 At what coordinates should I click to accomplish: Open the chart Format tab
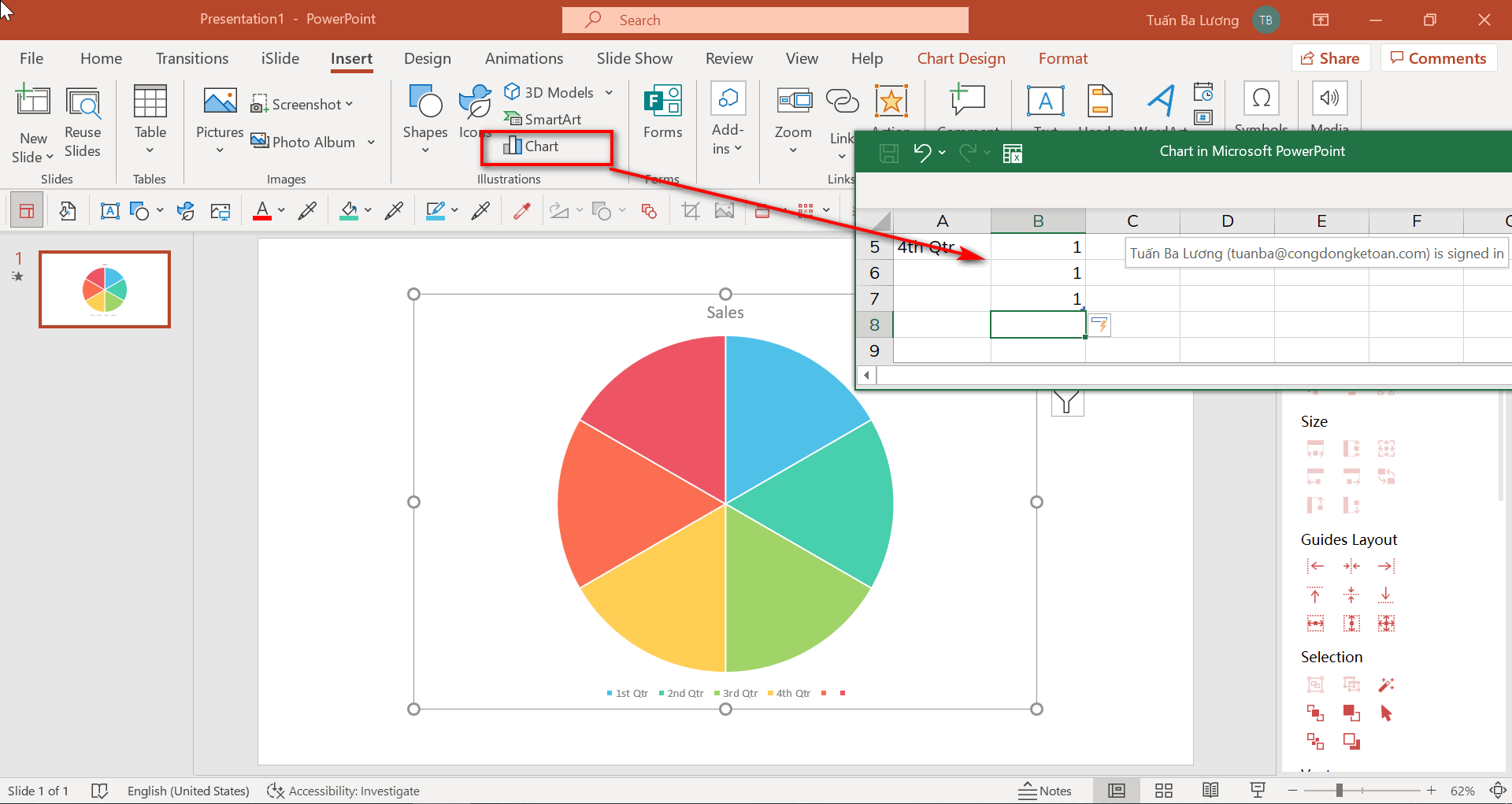(1063, 58)
